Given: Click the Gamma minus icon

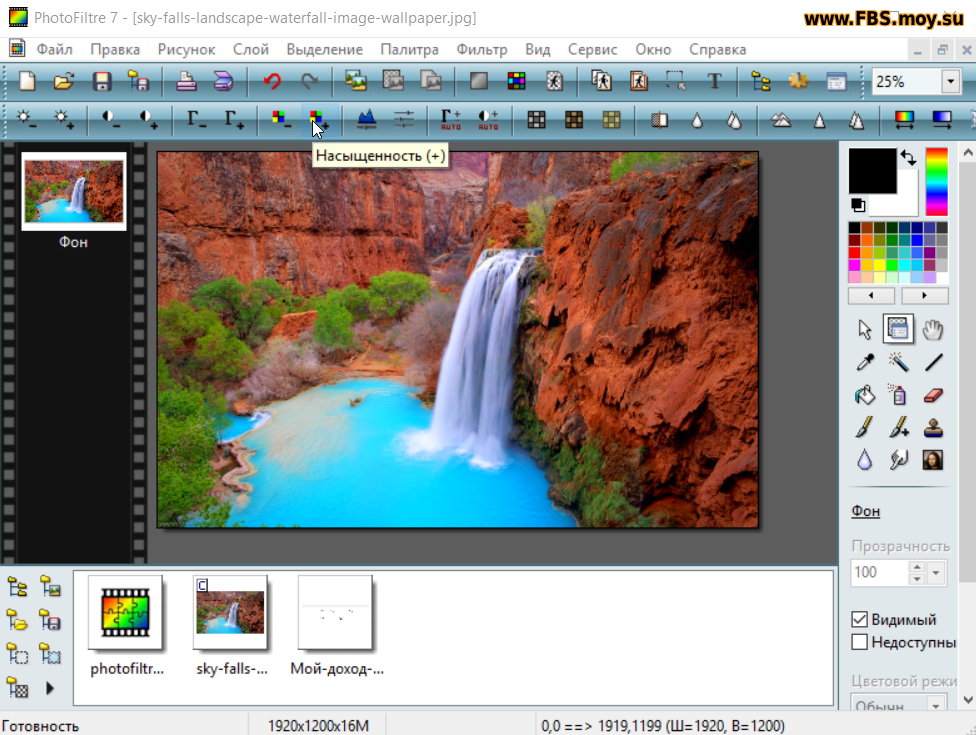Looking at the screenshot, I should 196,118.
